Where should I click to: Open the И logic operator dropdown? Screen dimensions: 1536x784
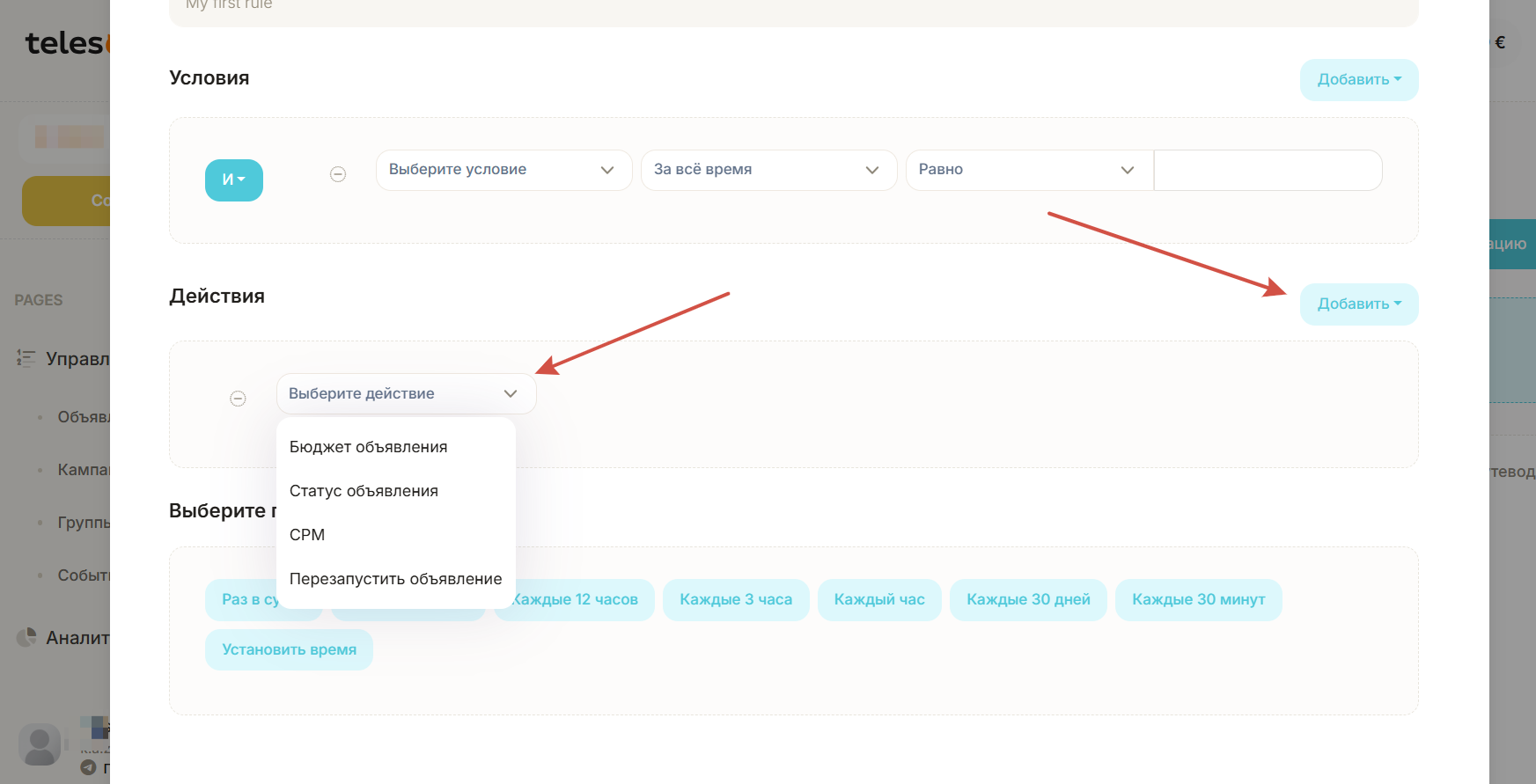pyautogui.click(x=234, y=180)
